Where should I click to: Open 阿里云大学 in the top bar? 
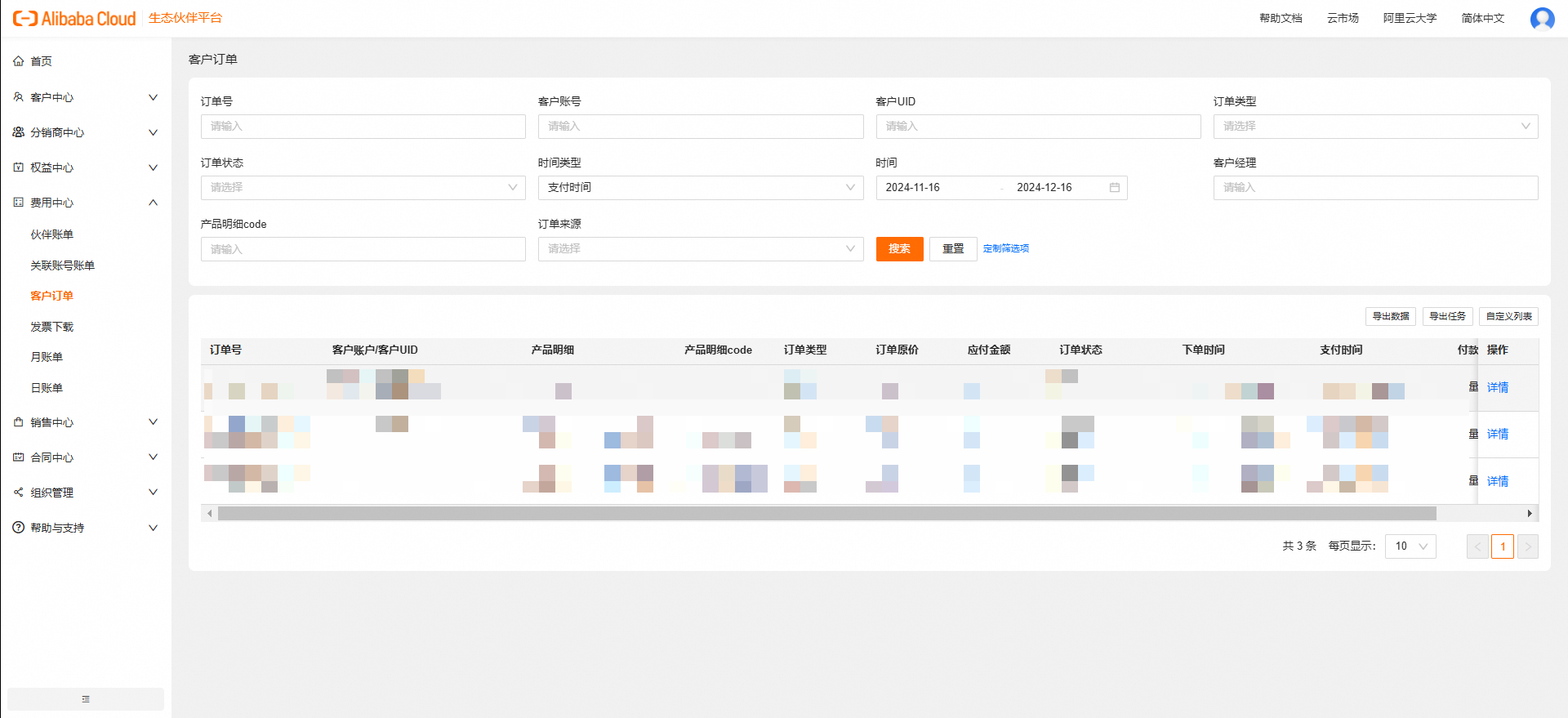(1410, 18)
